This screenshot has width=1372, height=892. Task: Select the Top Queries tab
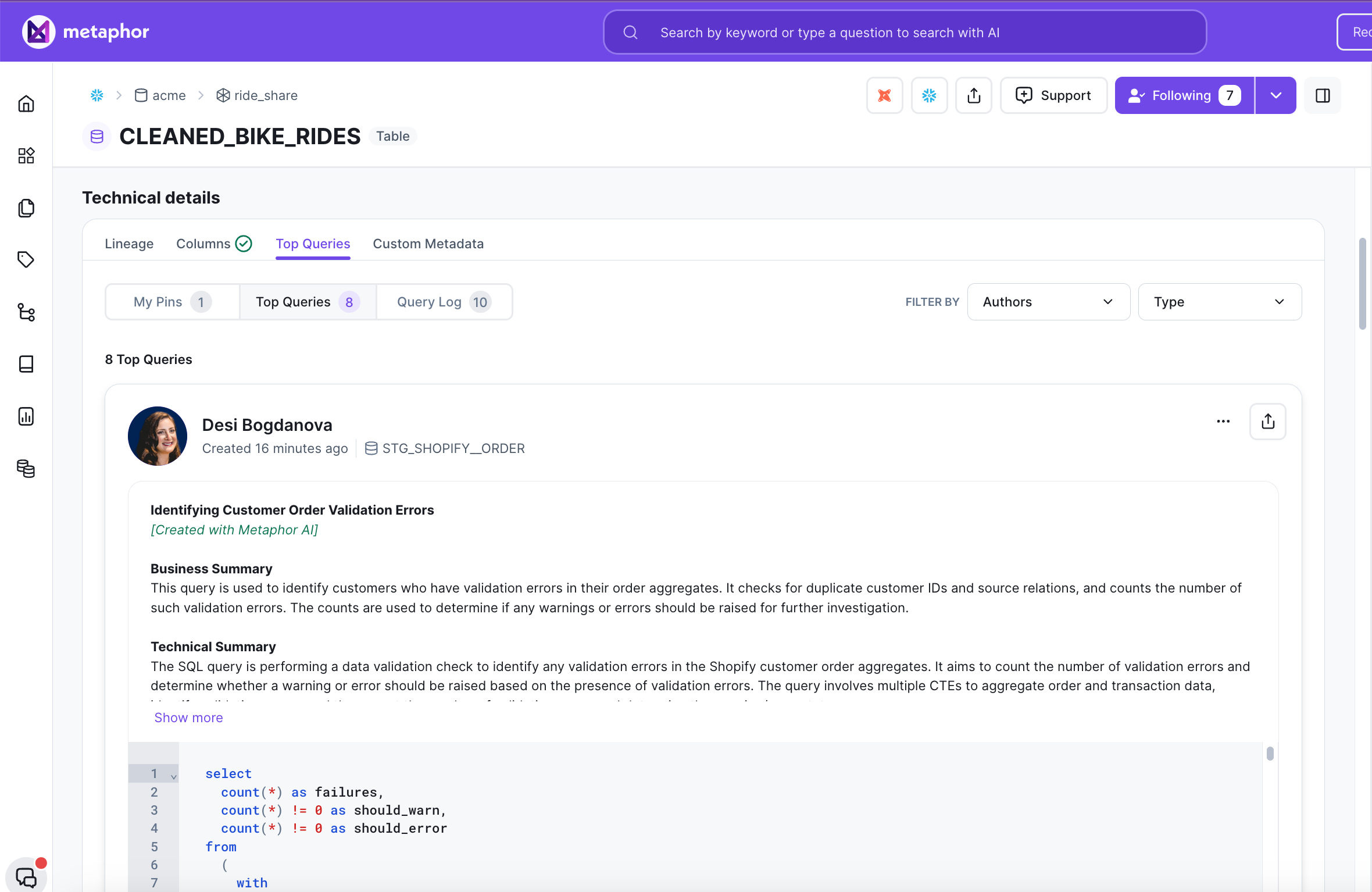[313, 244]
